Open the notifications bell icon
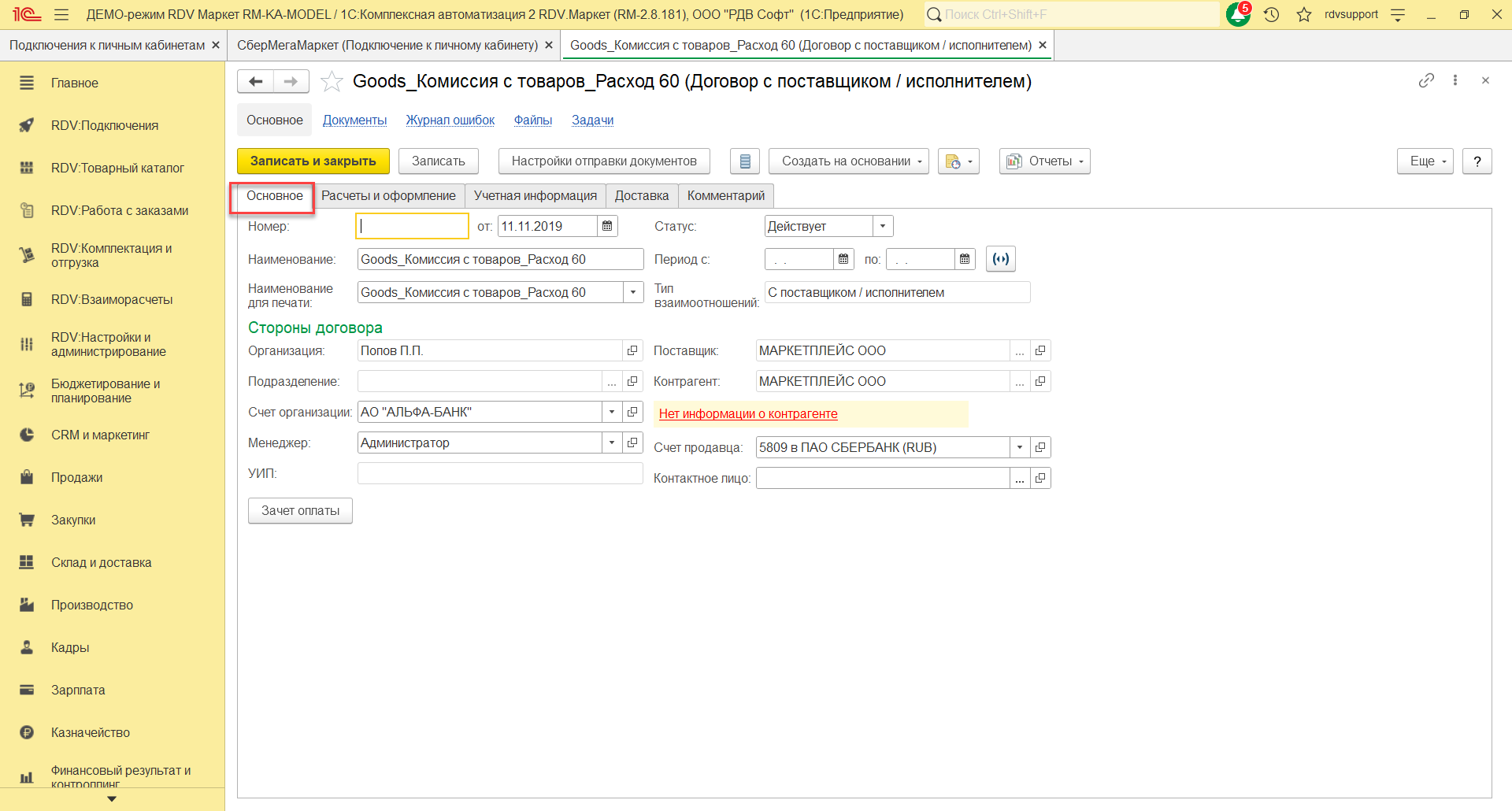Image resolution: width=1512 pixels, height=811 pixels. point(1238,14)
